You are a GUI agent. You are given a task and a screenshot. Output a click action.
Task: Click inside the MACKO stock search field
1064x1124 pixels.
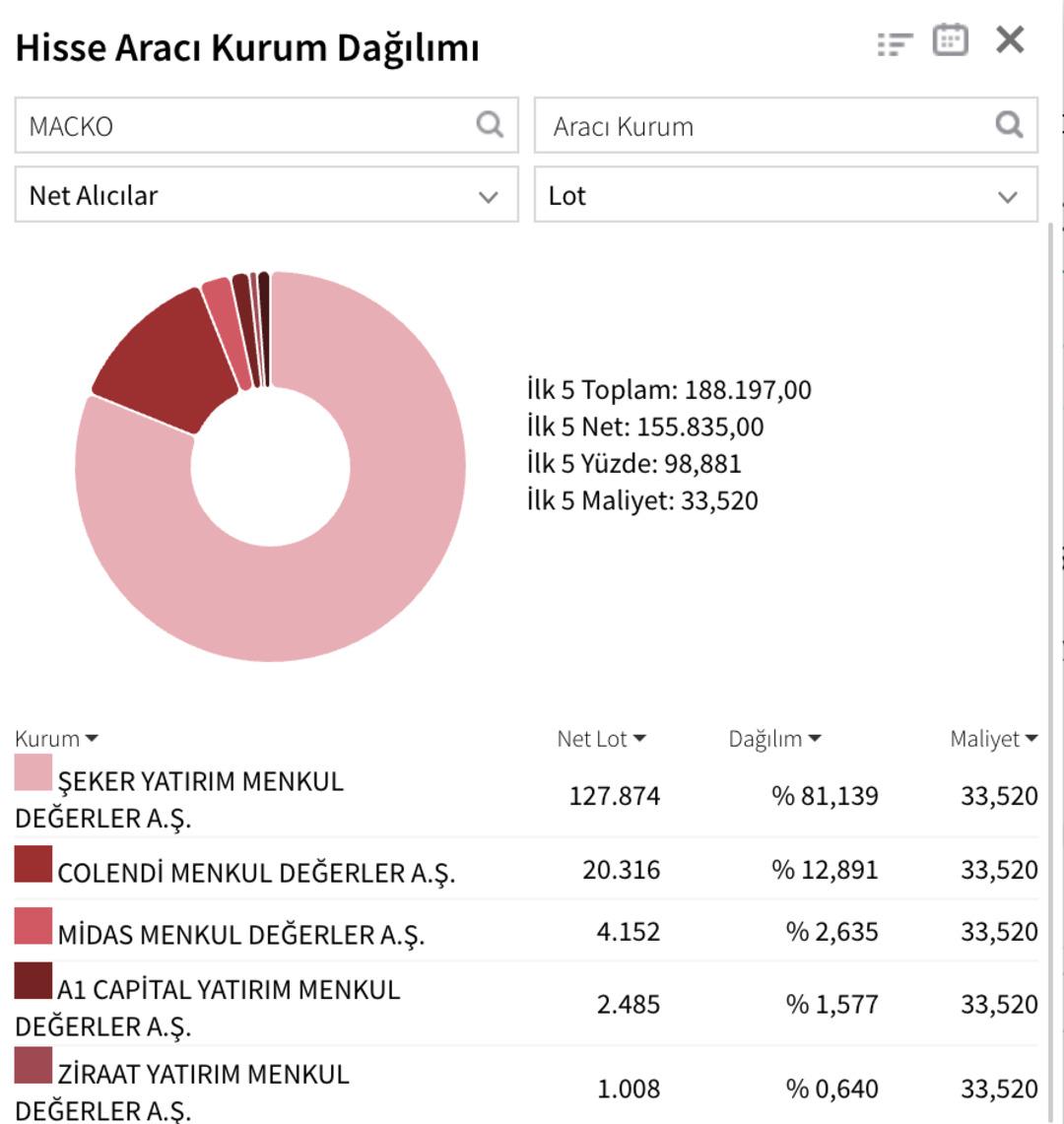point(197,125)
